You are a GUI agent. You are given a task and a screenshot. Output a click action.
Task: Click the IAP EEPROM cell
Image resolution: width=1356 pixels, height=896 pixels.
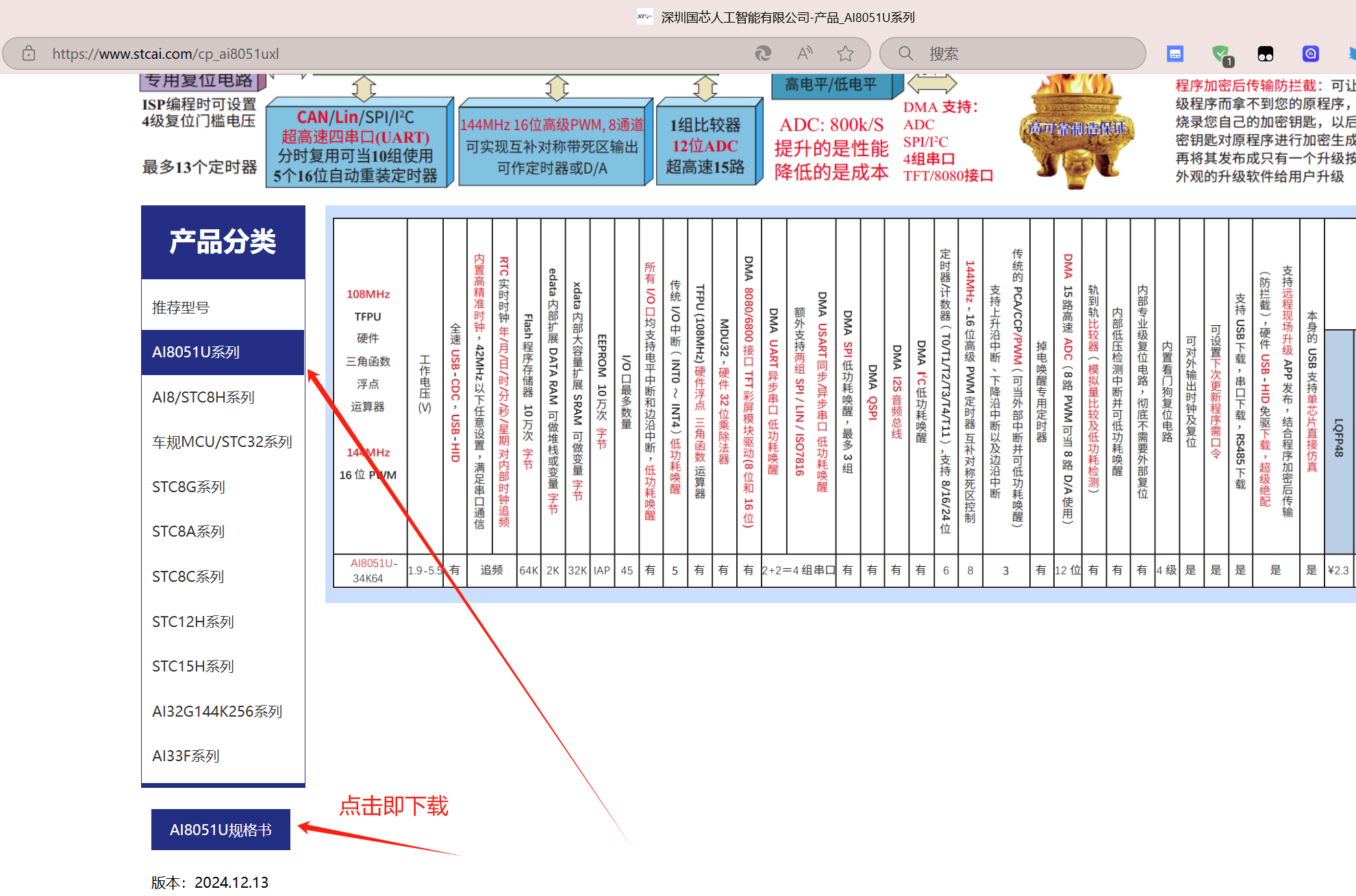pyautogui.click(x=602, y=570)
